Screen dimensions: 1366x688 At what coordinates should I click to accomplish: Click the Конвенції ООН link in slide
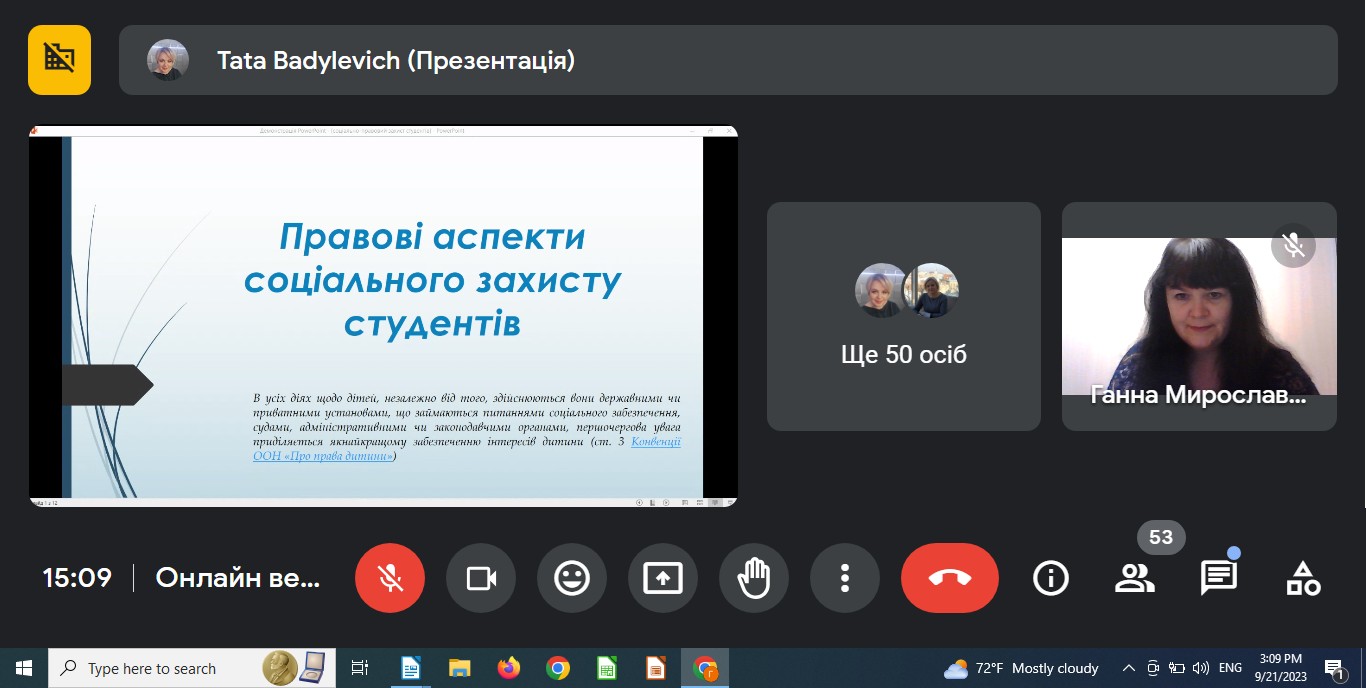(x=656, y=441)
